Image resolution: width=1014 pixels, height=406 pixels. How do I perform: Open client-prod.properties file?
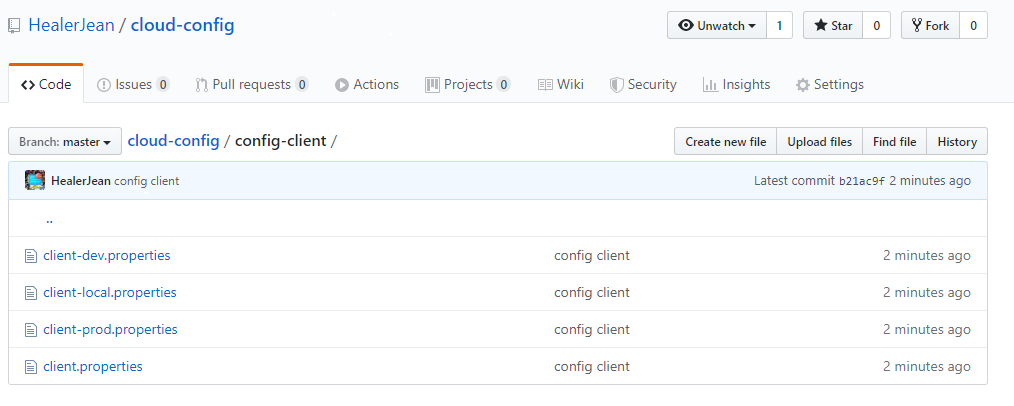pos(110,329)
